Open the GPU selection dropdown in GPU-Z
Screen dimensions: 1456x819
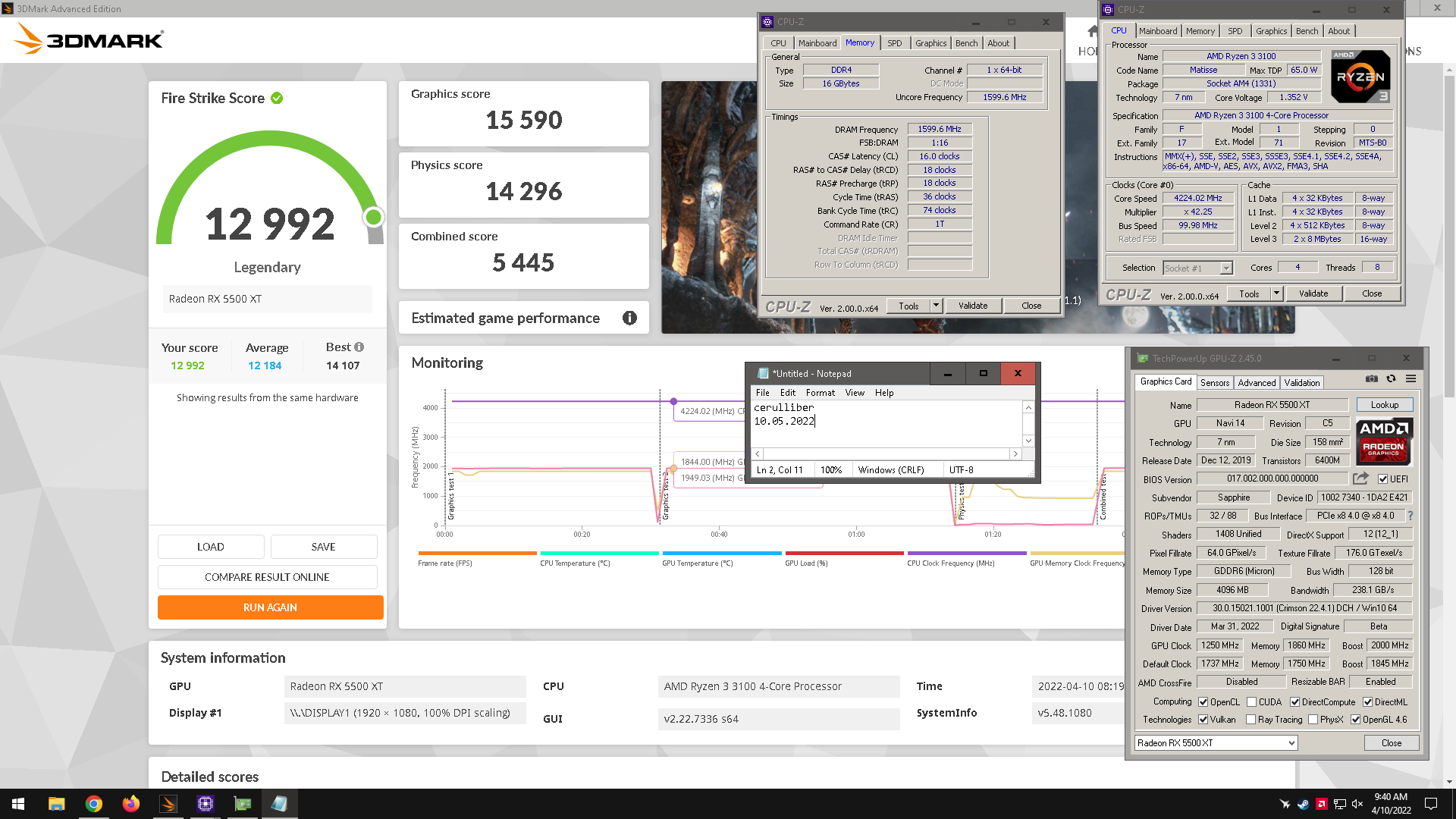(1216, 743)
